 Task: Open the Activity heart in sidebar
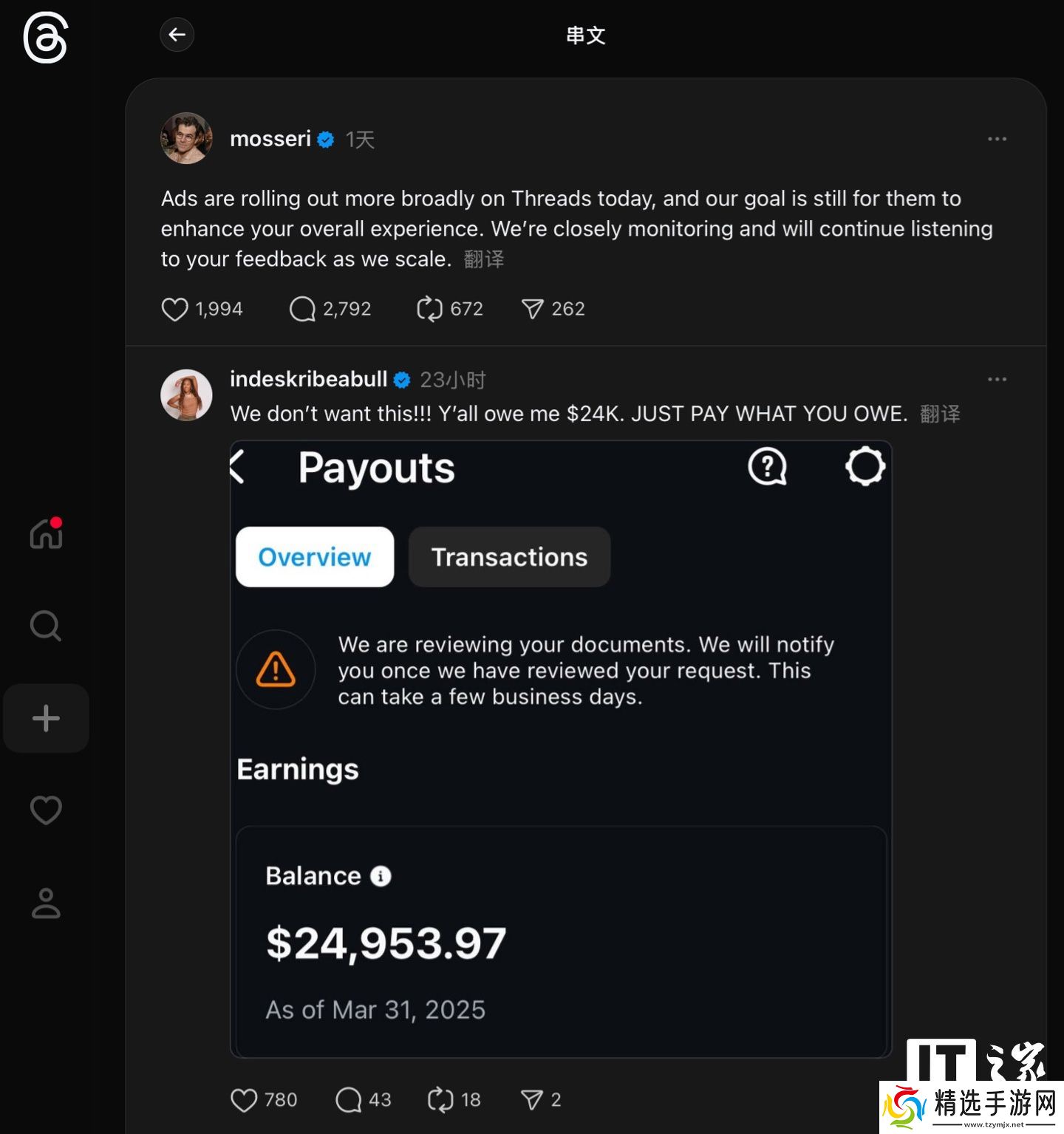(x=46, y=810)
